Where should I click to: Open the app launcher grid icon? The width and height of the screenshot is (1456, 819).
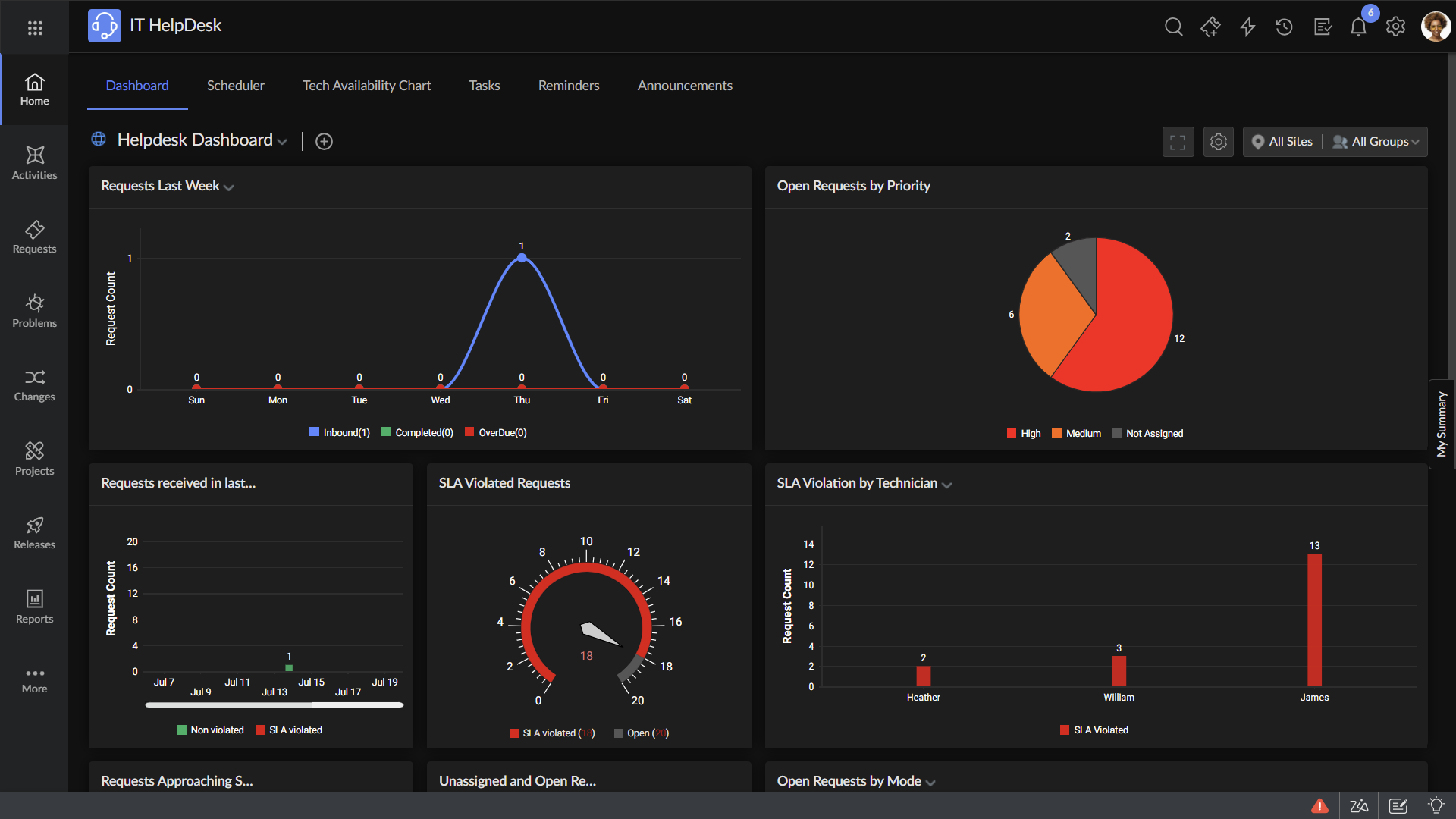[x=35, y=28]
